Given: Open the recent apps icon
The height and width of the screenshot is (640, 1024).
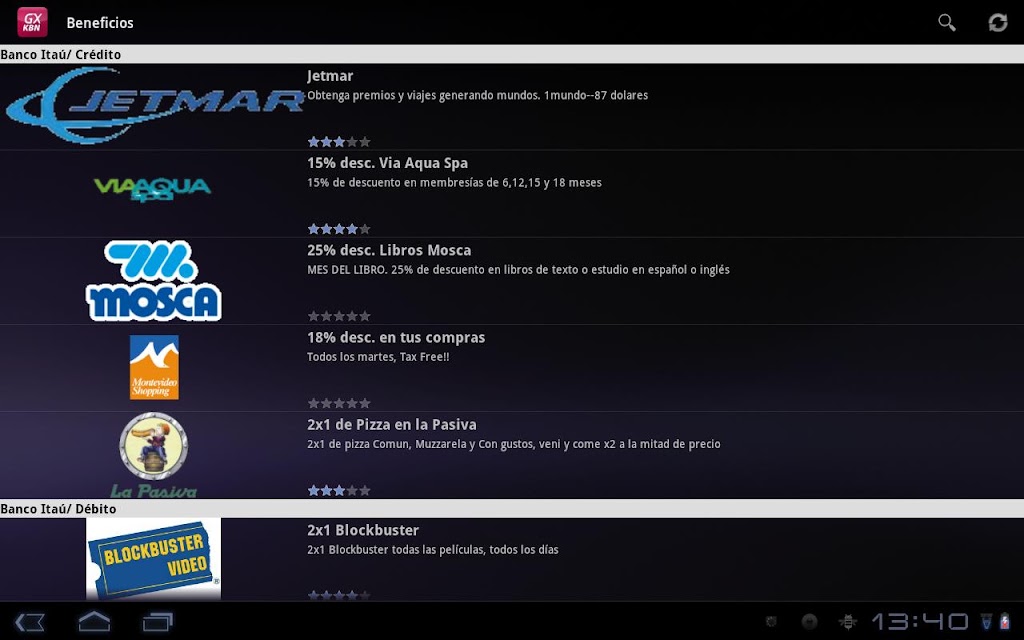Looking at the screenshot, I should click(157, 622).
